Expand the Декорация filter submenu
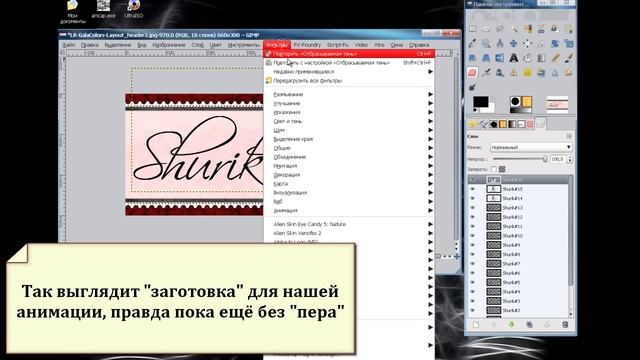This screenshot has height=360, width=640. (349, 175)
